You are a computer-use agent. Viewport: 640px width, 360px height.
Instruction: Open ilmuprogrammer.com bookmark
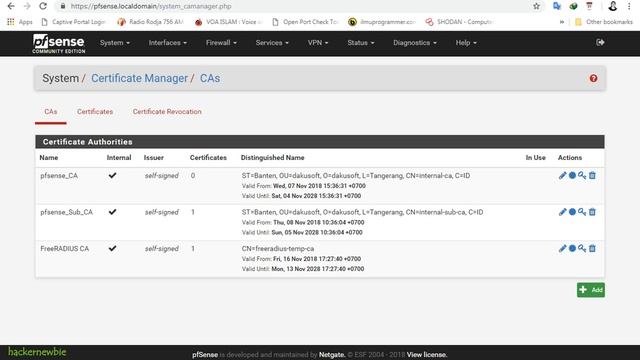coord(382,22)
